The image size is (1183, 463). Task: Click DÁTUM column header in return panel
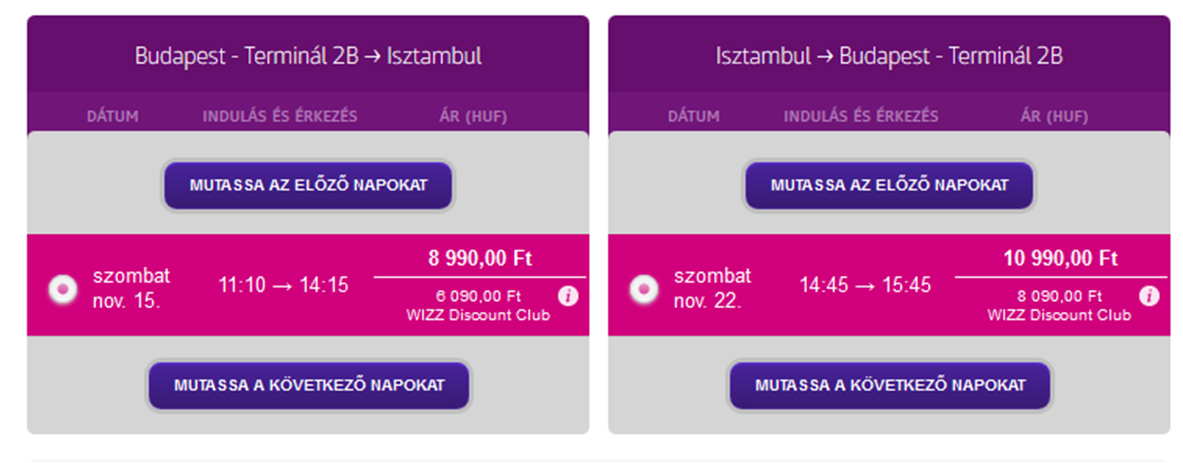click(693, 117)
